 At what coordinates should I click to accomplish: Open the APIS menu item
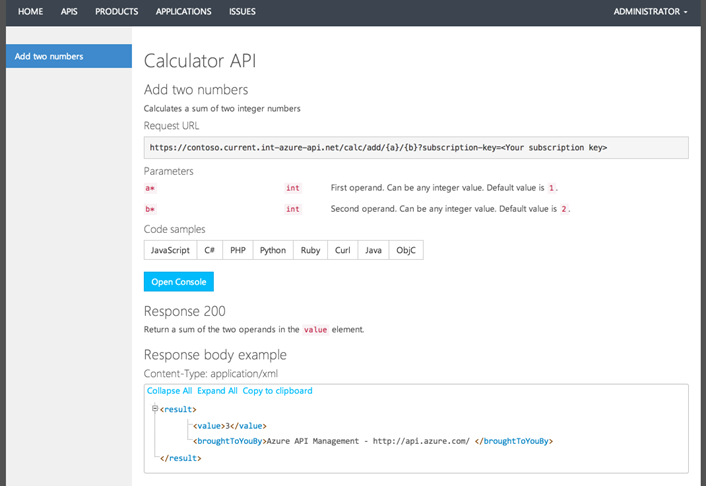coord(69,12)
